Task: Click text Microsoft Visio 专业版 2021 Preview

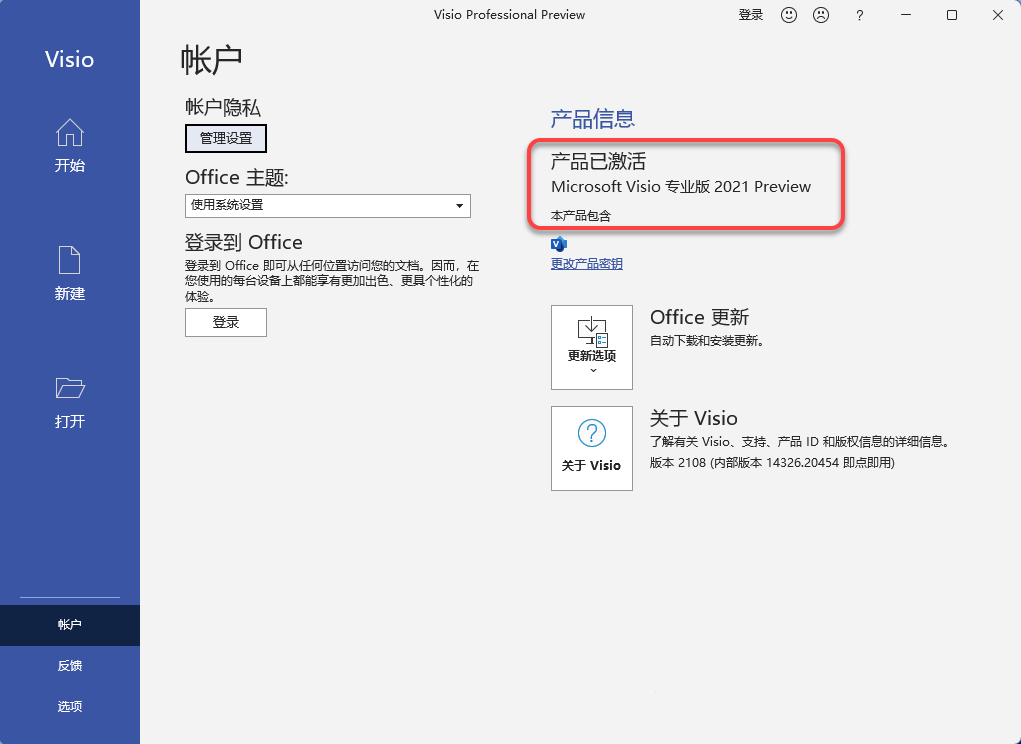Action: pos(681,187)
